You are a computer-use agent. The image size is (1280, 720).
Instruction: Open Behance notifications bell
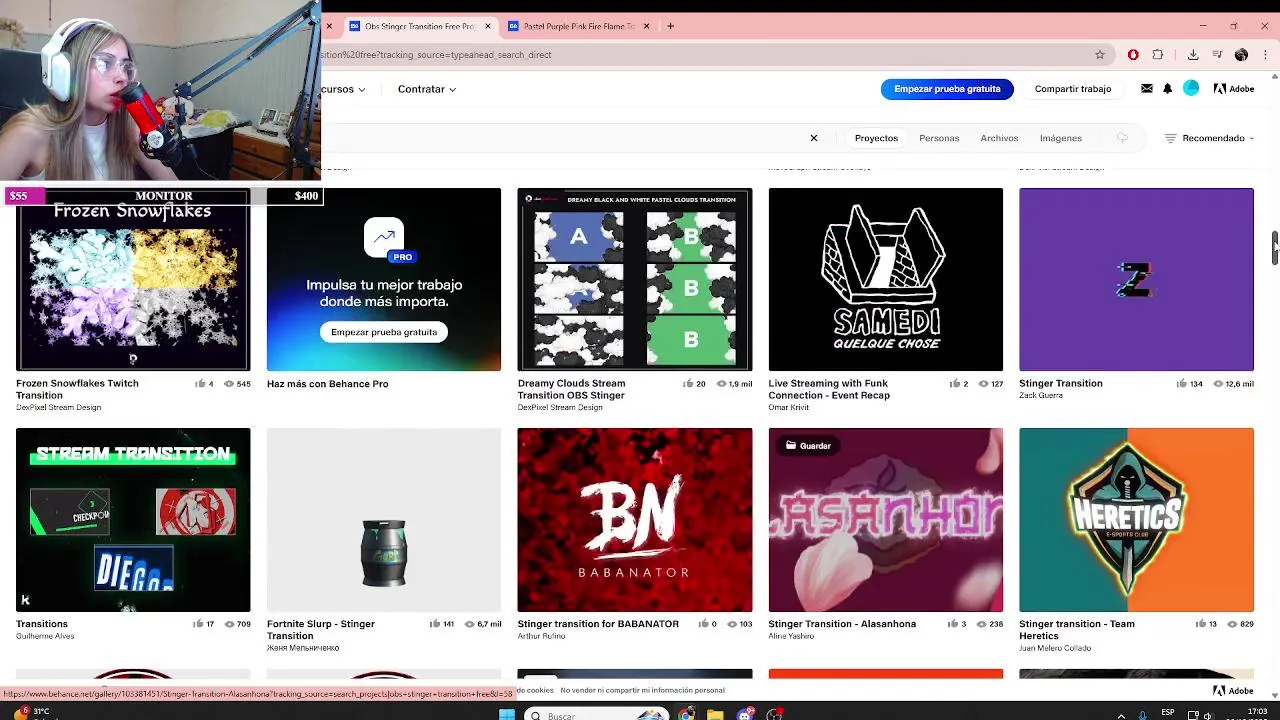pos(1167,89)
